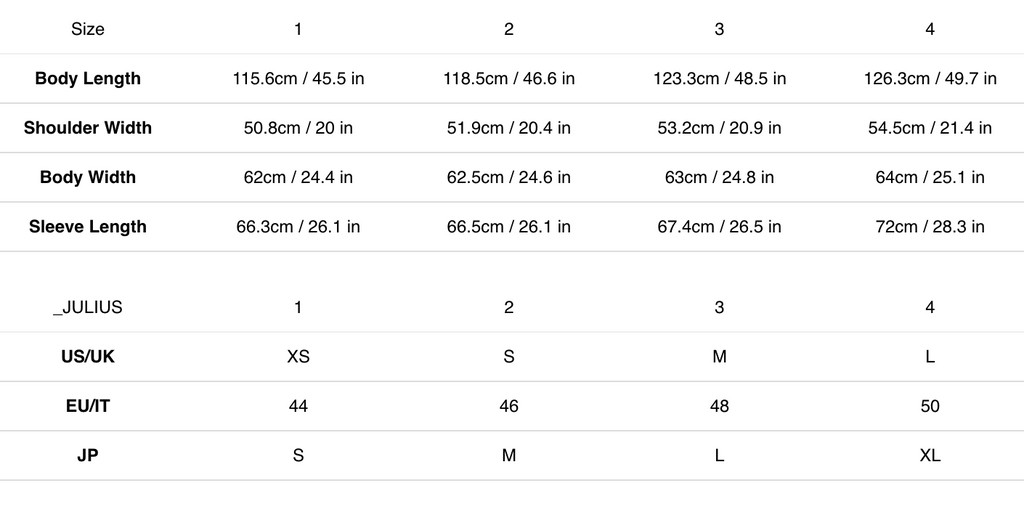1024x507 pixels.
Task: Select the JP row label
Action: [x=88, y=455]
